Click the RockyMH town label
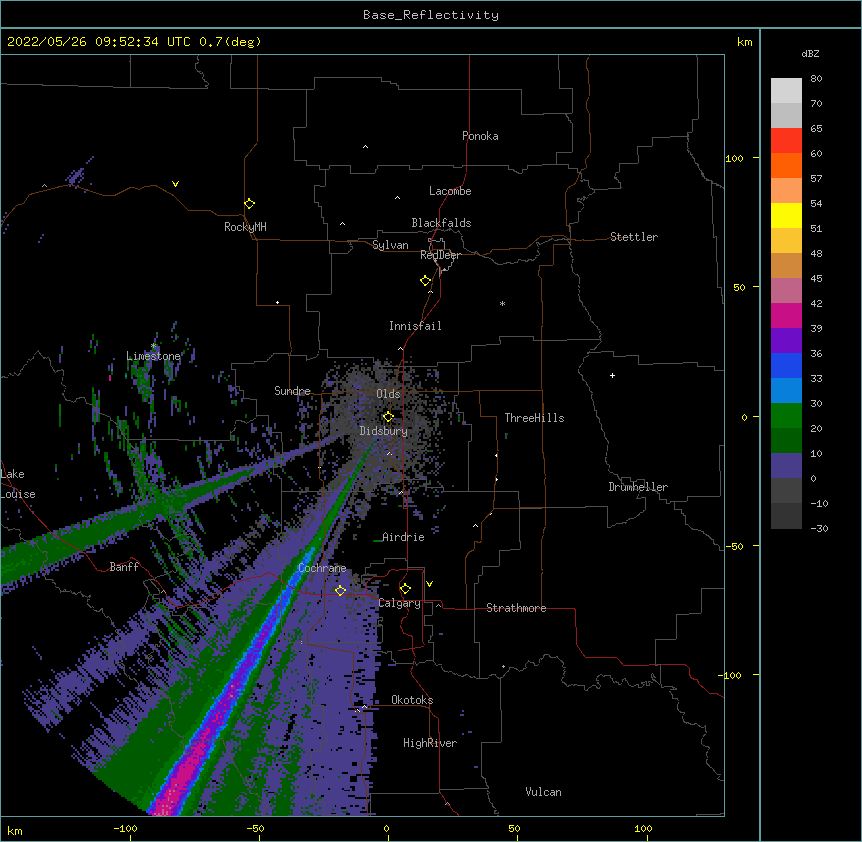The width and height of the screenshot is (862, 842). [245, 227]
